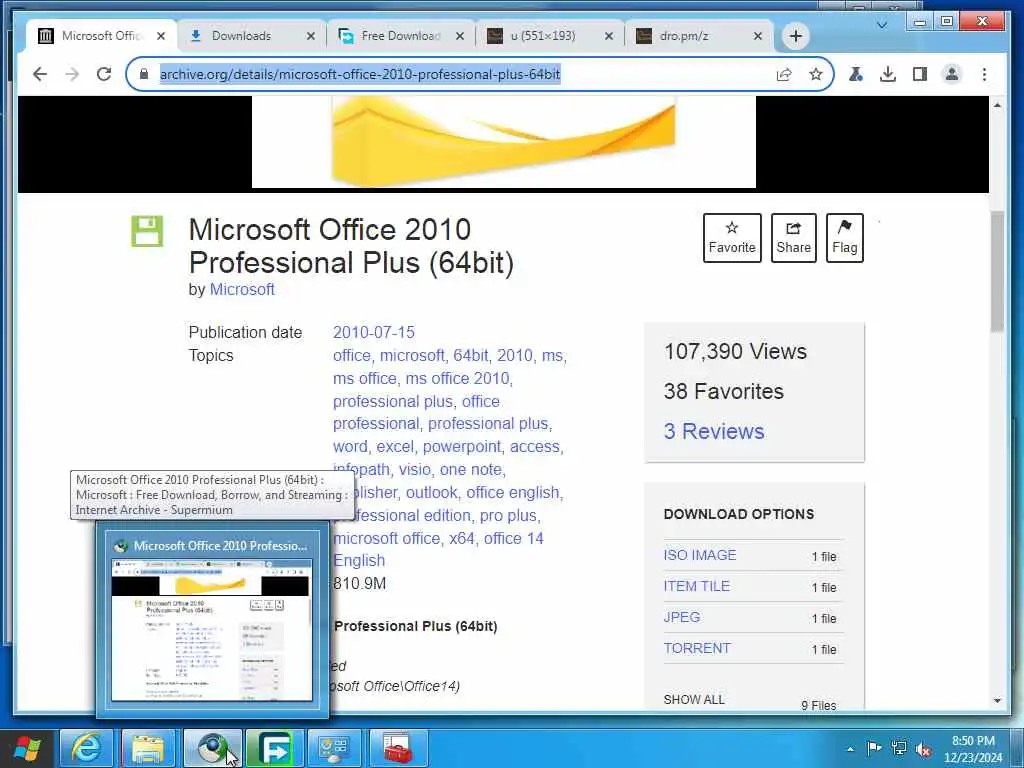Download the ISO IMAGE option

coord(700,555)
